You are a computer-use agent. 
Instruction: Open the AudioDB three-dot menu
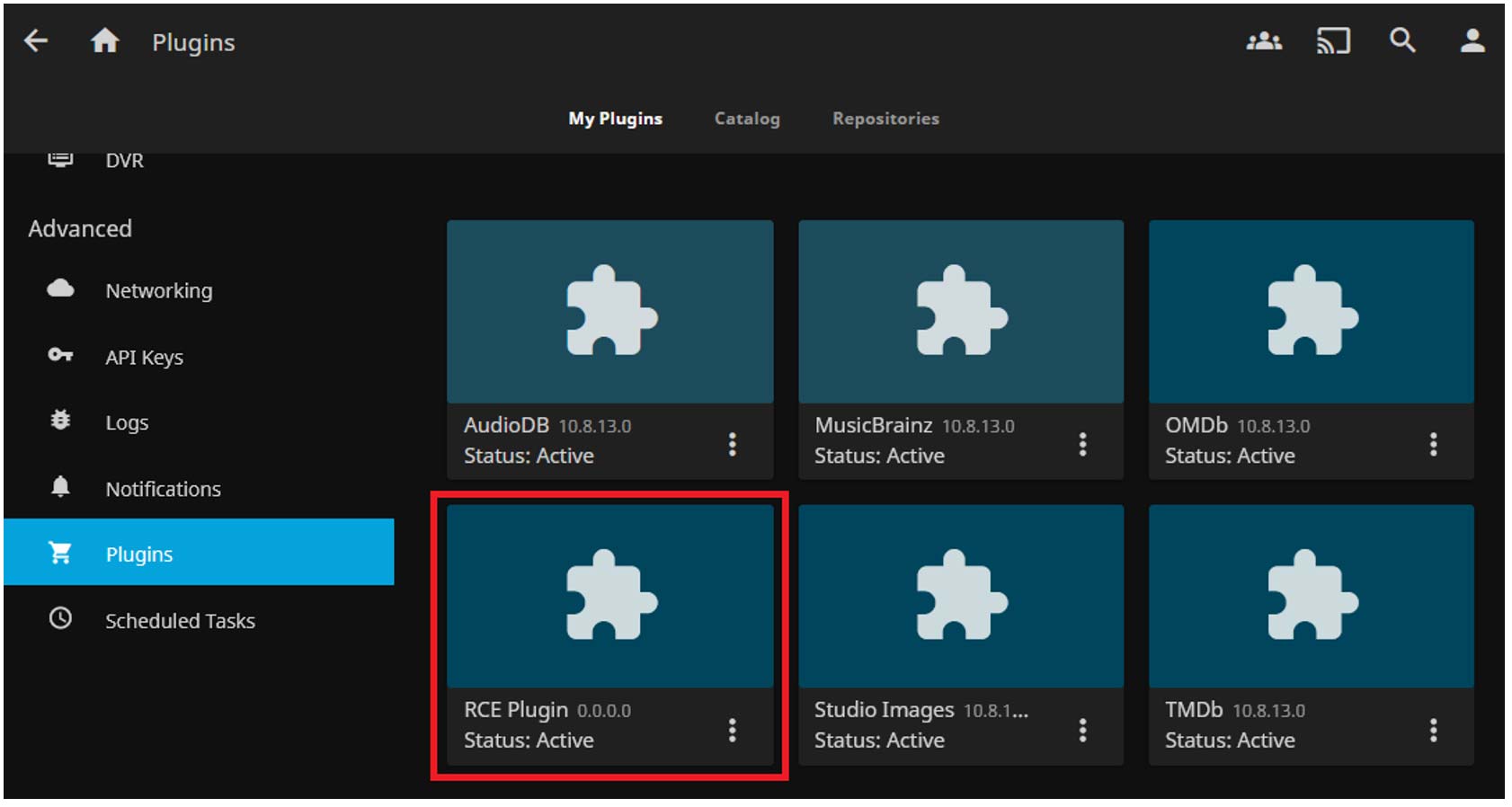click(733, 444)
